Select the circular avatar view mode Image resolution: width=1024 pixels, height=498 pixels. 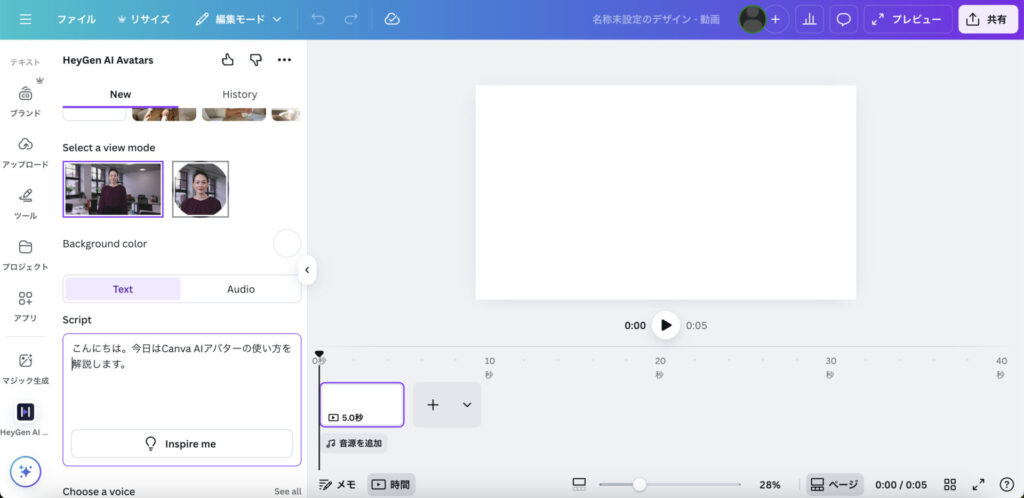click(200, 189)
